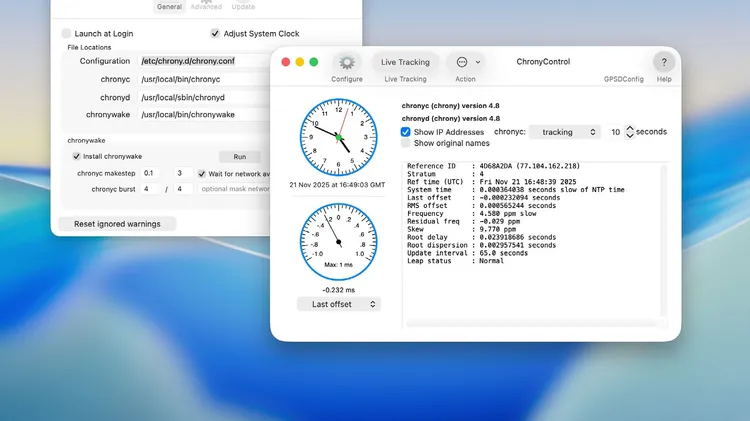Toggle Install chronywake checkbox
This screenshot has height=421, width=750.
pos(77,156)
